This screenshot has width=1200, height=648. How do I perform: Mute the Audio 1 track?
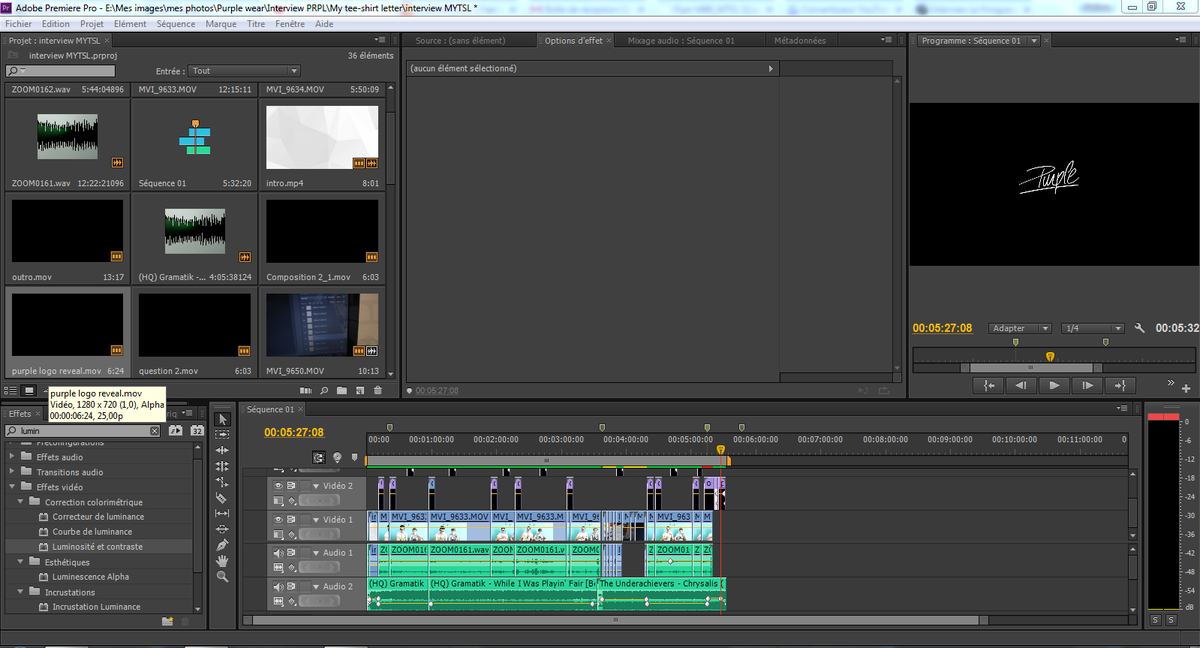coord(279,553)
